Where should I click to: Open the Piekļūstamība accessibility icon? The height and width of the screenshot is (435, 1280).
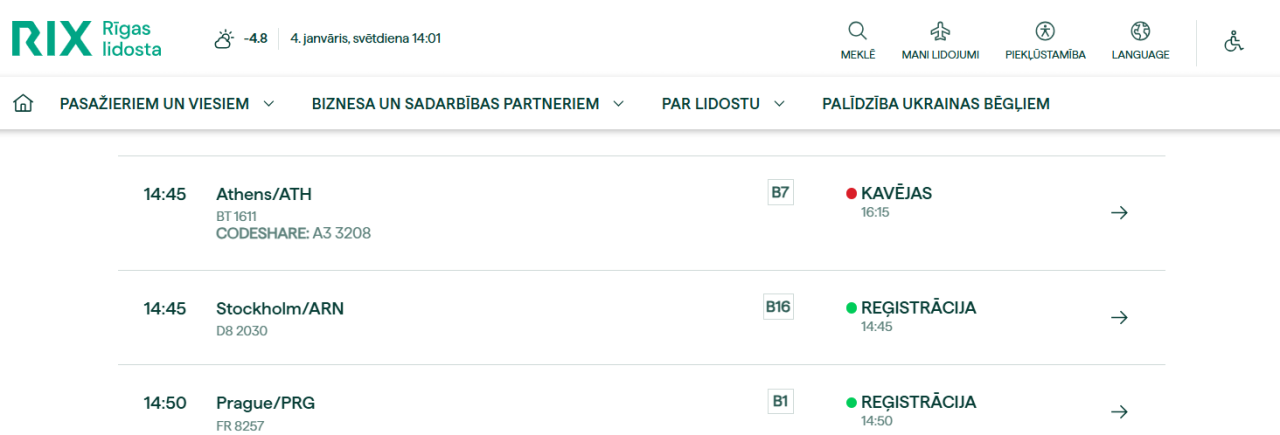pyautogui.click(x=1045, y=31)
